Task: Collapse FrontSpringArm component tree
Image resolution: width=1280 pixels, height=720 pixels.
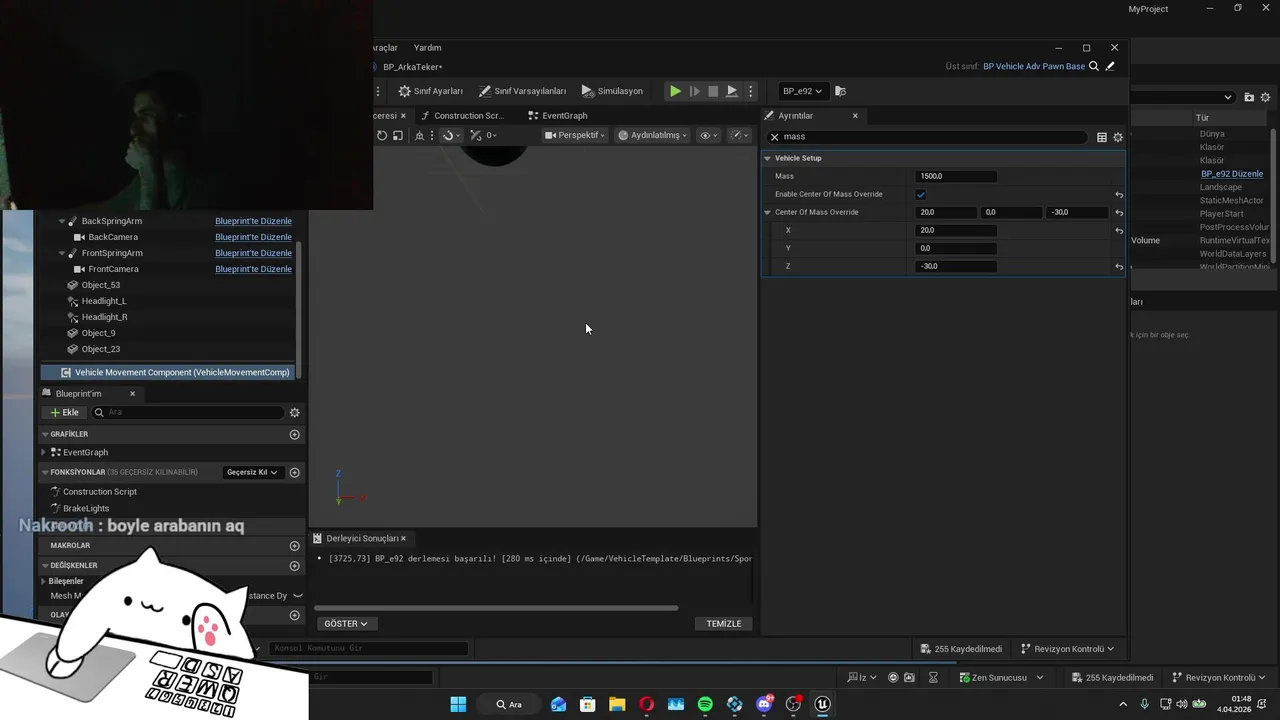Action: (x=61, y=253)
